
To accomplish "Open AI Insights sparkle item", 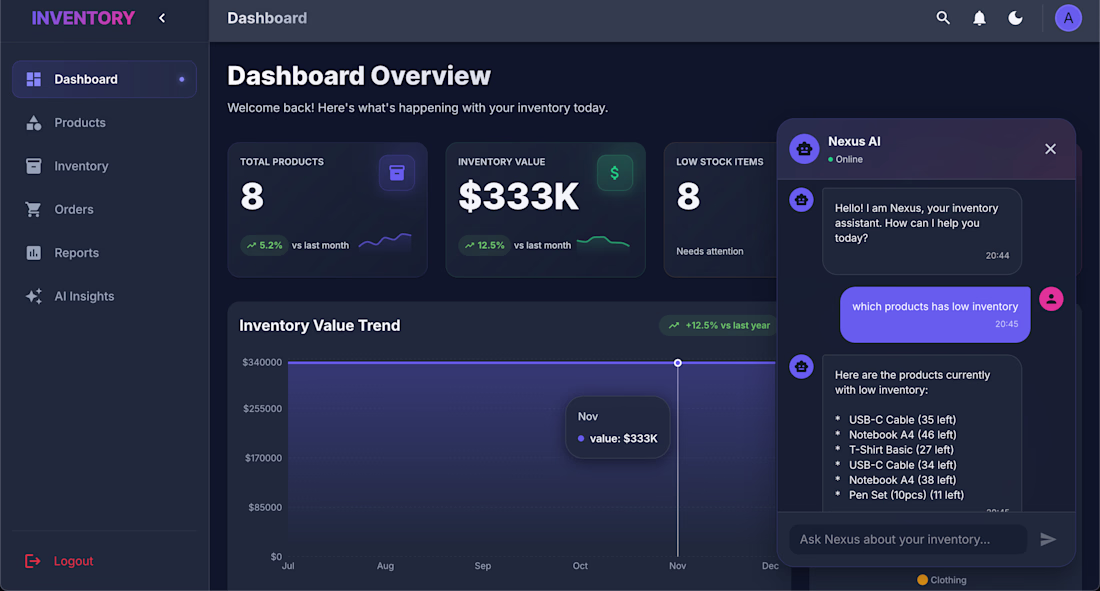I will [x=105, y=296].
